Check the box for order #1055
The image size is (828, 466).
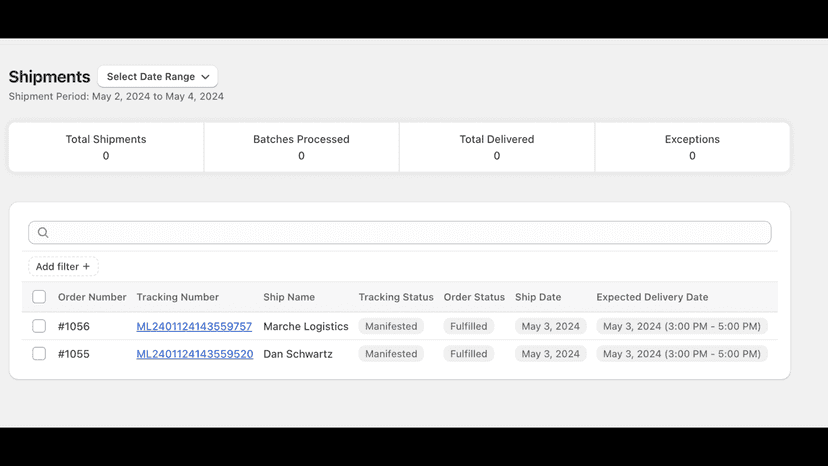pos(39,353)
